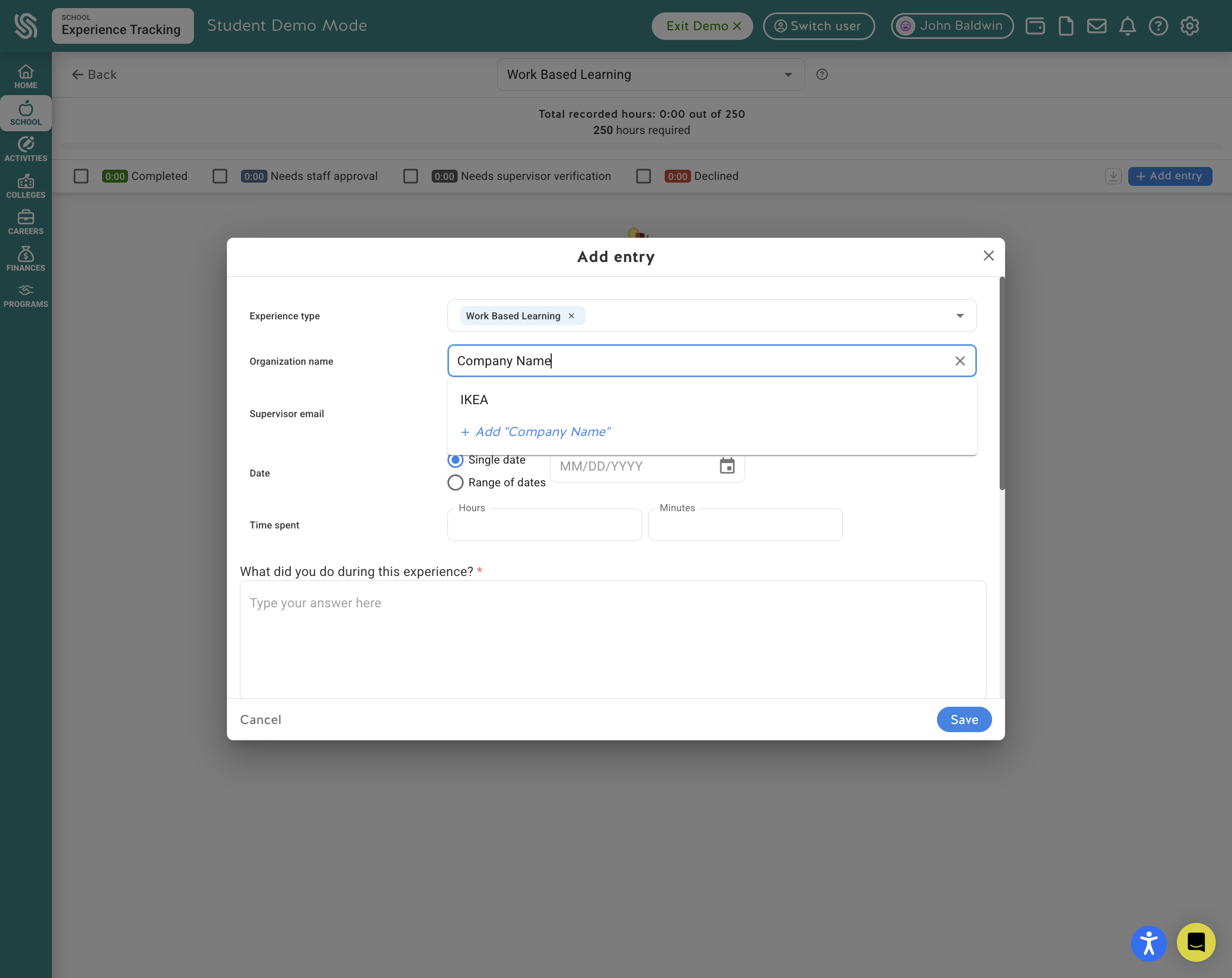Screen dimensions: 1232x978
Task: Open the accessibility widget
Action: pos(1149,943)
